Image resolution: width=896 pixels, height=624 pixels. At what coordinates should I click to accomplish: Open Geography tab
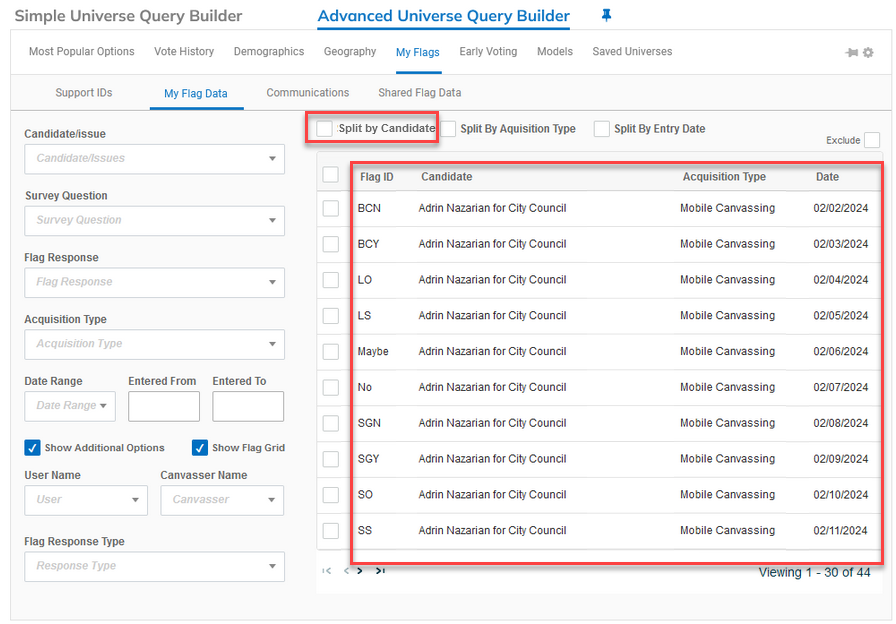pos(350,51)
